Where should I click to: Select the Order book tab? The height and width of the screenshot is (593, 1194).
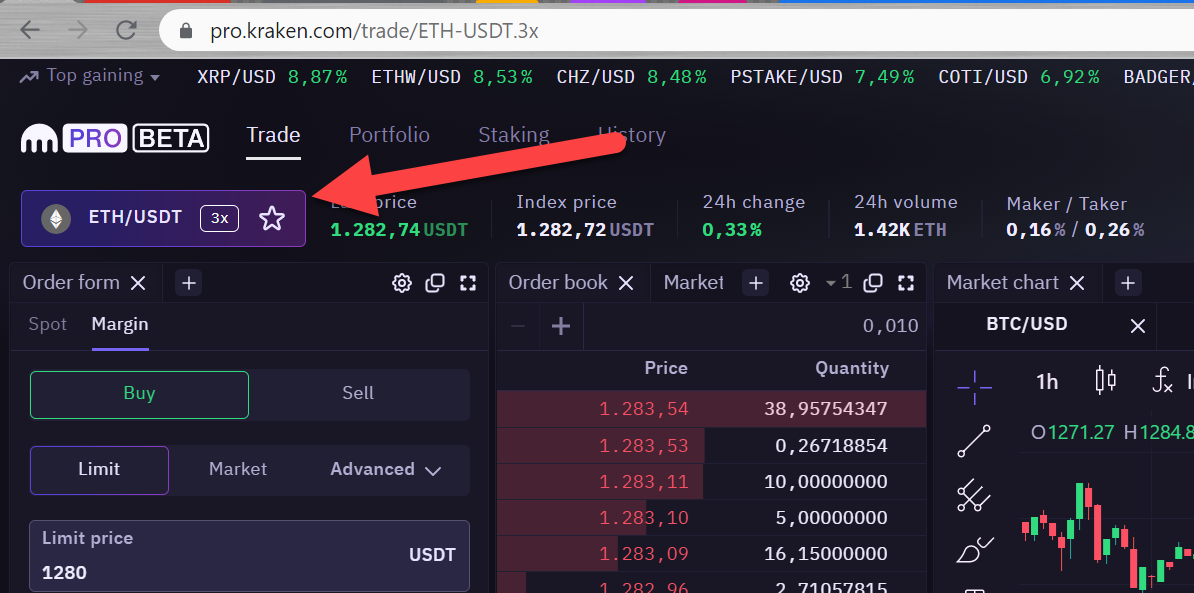[557, 283]
